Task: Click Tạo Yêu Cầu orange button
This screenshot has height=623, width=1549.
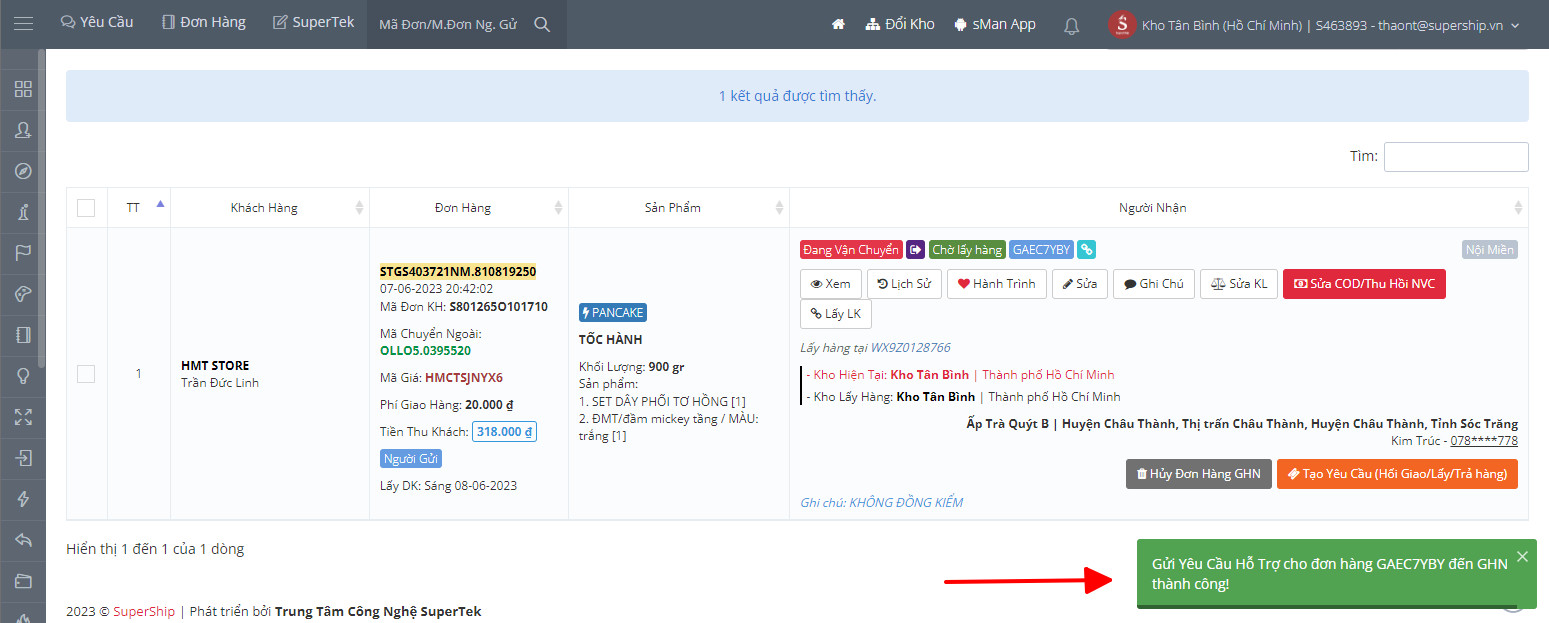Action: pyautogui.click(x=1397, y=474)
